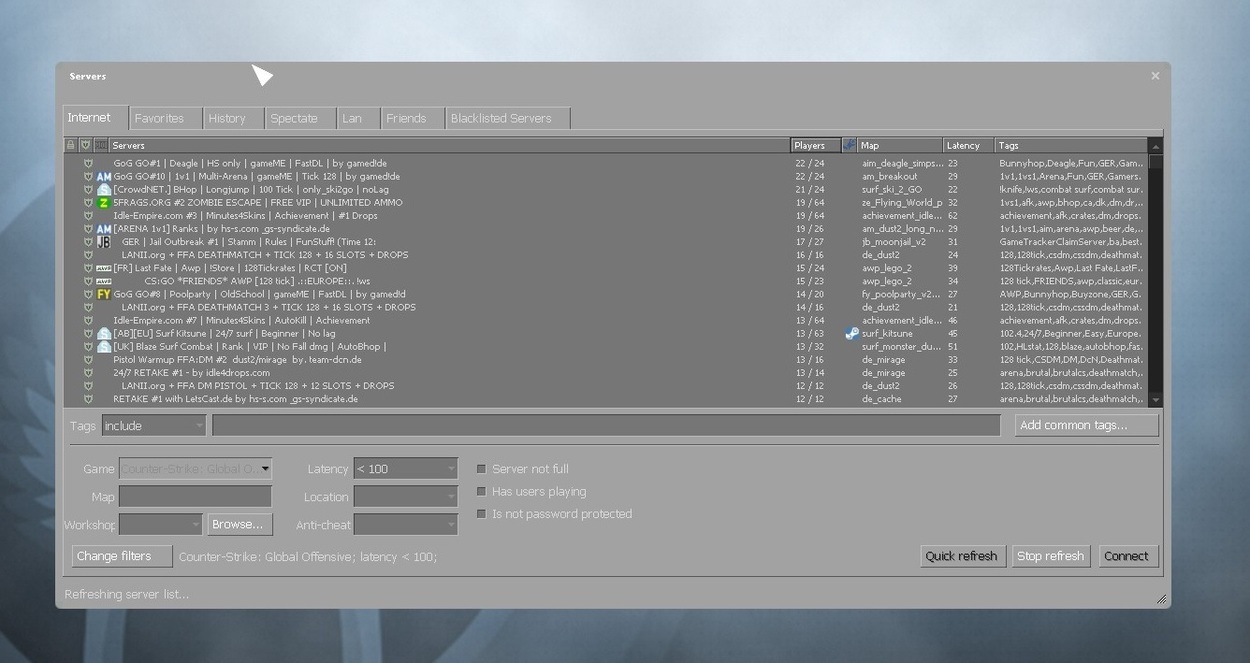1250x663 pixels.
Task: Switch to the Favorites tab
Action: pyautogui.click(x=165, y=118)
